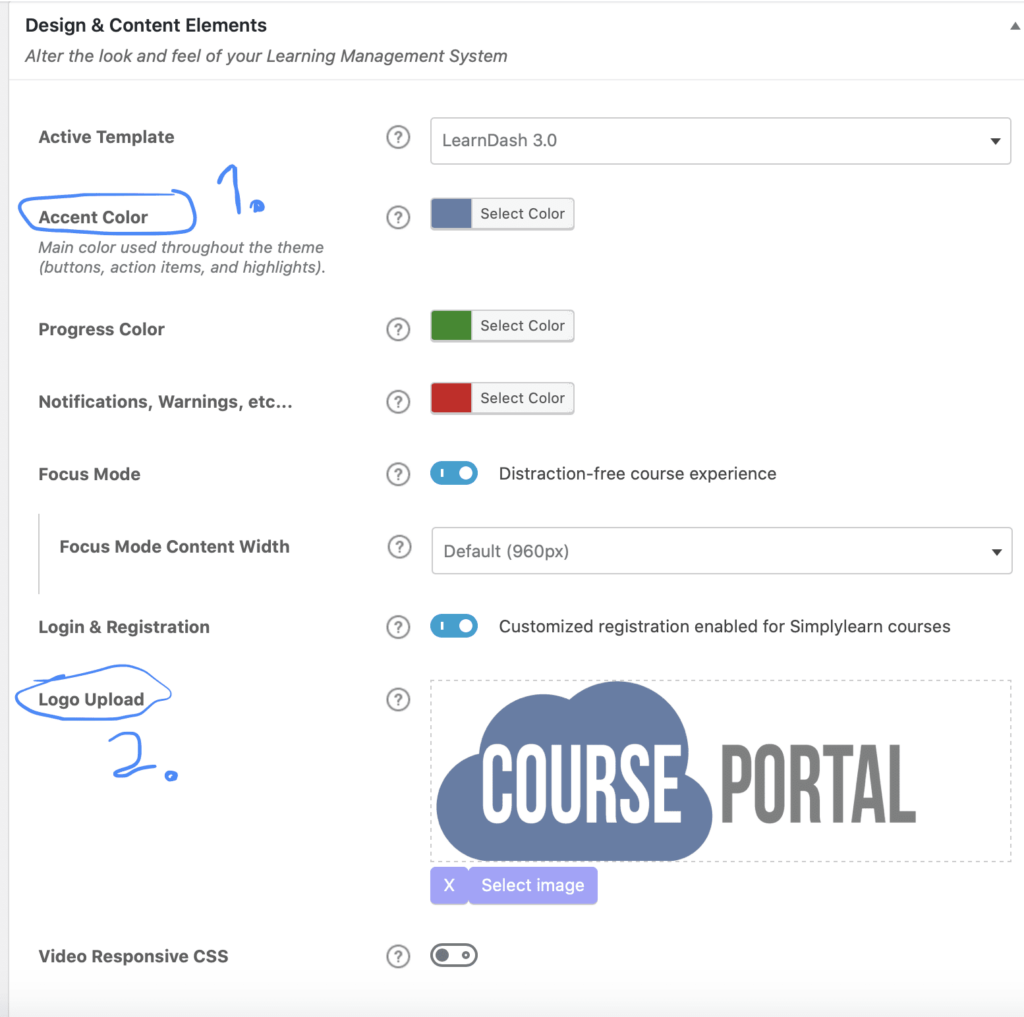This screenshot has width=1024, height=1017.
Task: Open the Active Template dropdown
Action: pyautogui.click(x=720, y=141)
